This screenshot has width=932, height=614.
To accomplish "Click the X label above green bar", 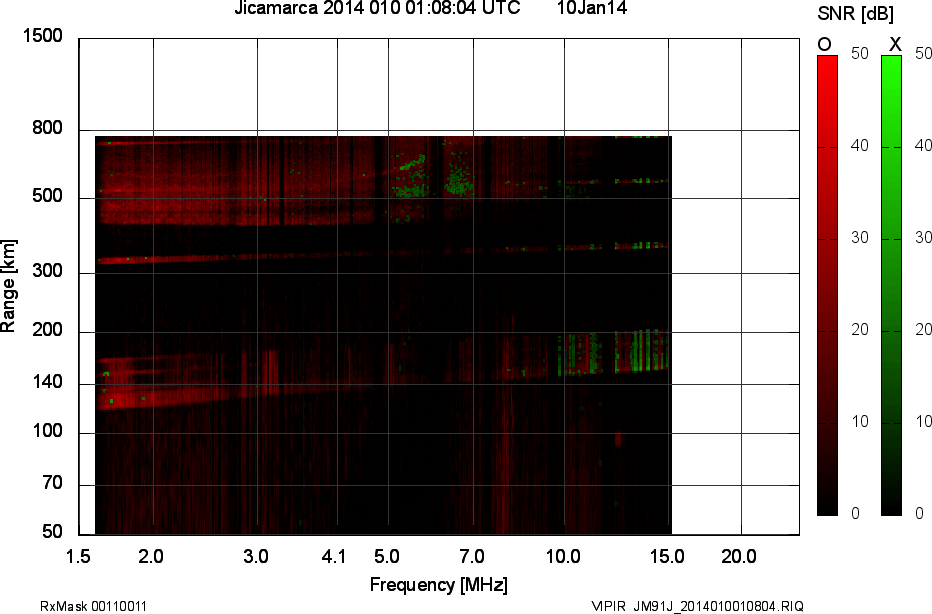I will point(895,44).
